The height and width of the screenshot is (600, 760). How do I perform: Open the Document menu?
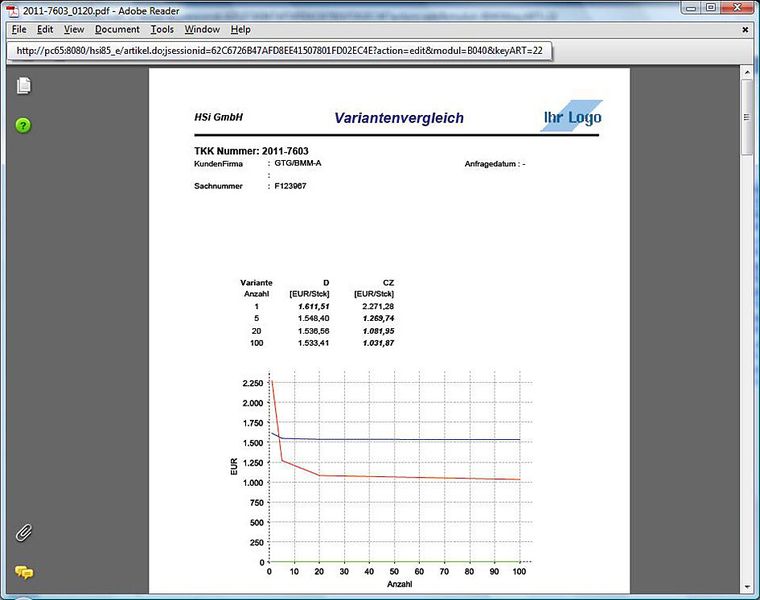pyautogui.click(x=117, y=30)
